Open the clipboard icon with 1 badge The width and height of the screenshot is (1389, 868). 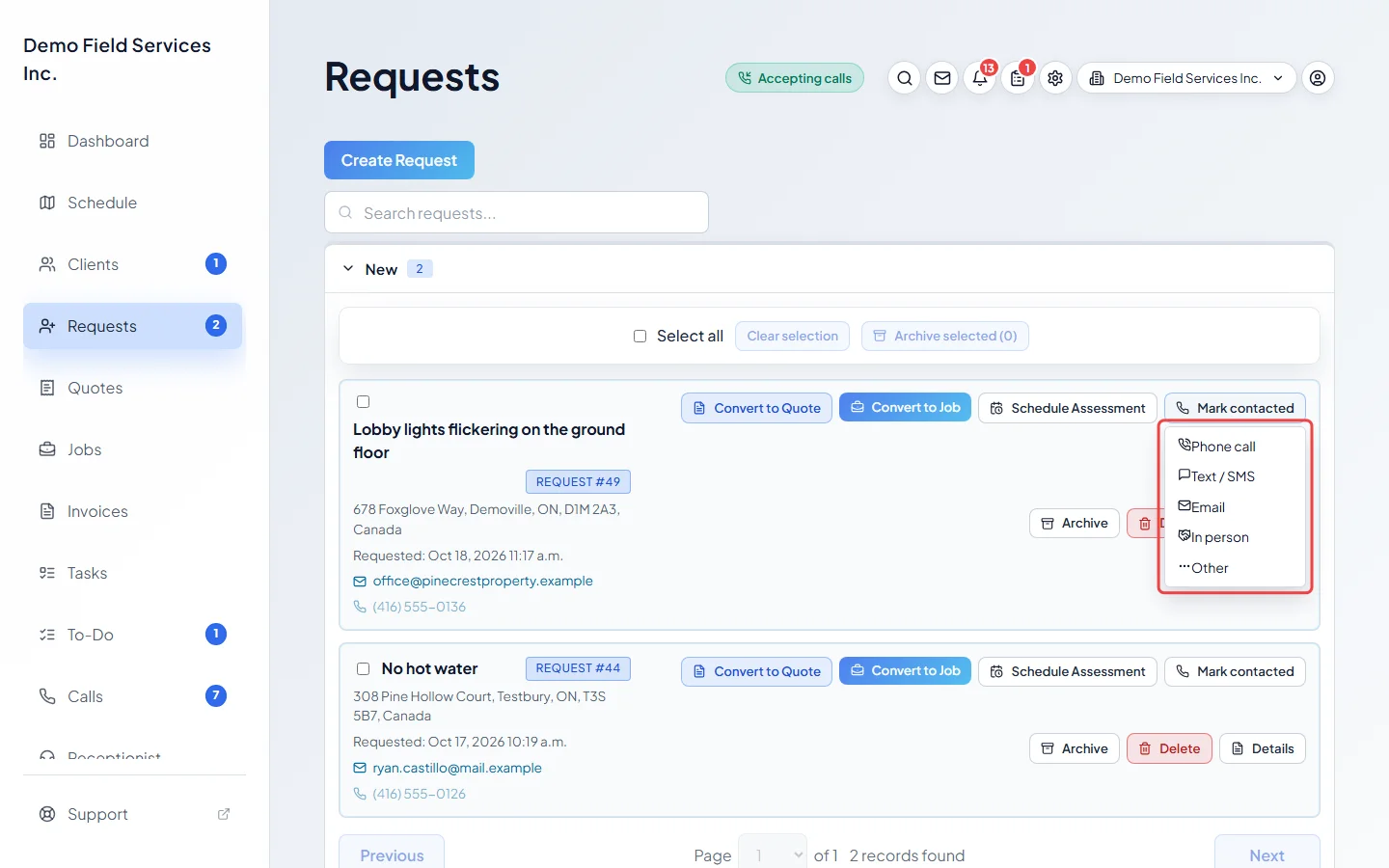(x=1018, y=78)
